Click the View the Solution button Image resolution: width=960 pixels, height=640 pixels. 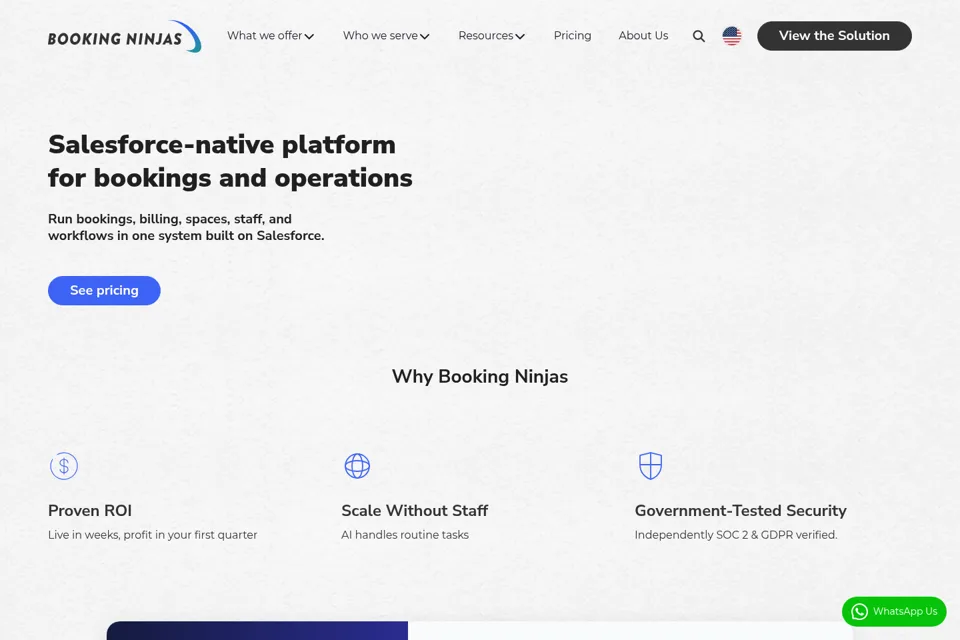(x=834, y=36)
